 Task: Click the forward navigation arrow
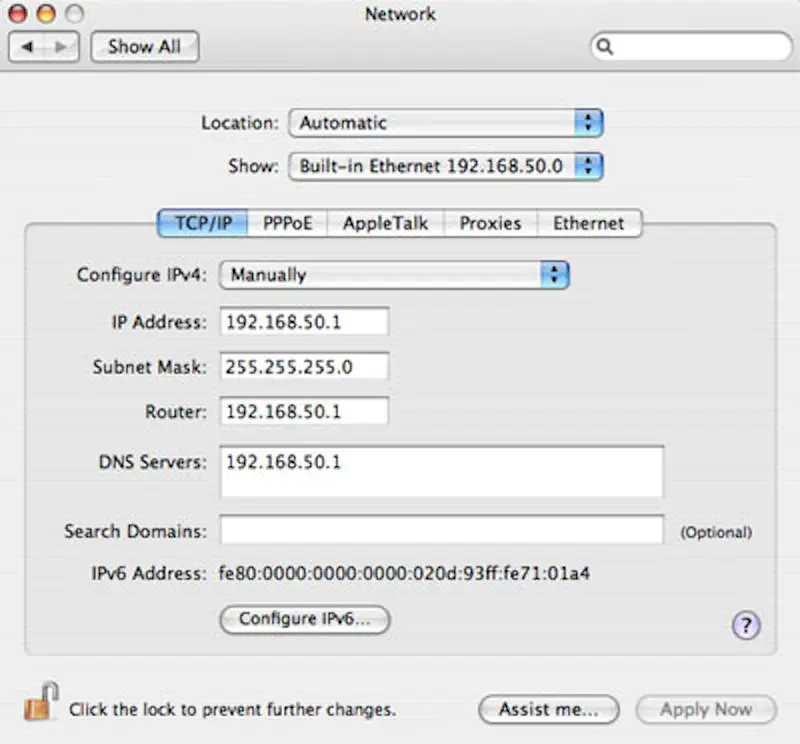pos(60,45)
